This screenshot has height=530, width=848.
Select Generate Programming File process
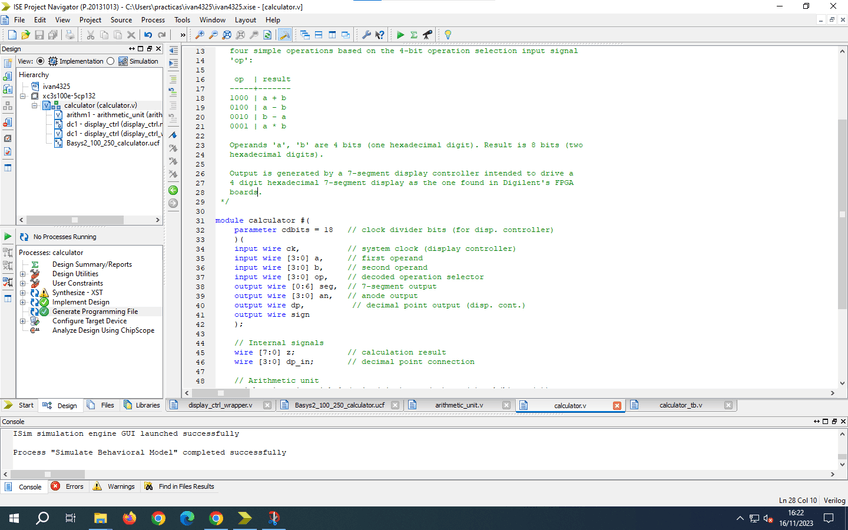click(94, 311)
